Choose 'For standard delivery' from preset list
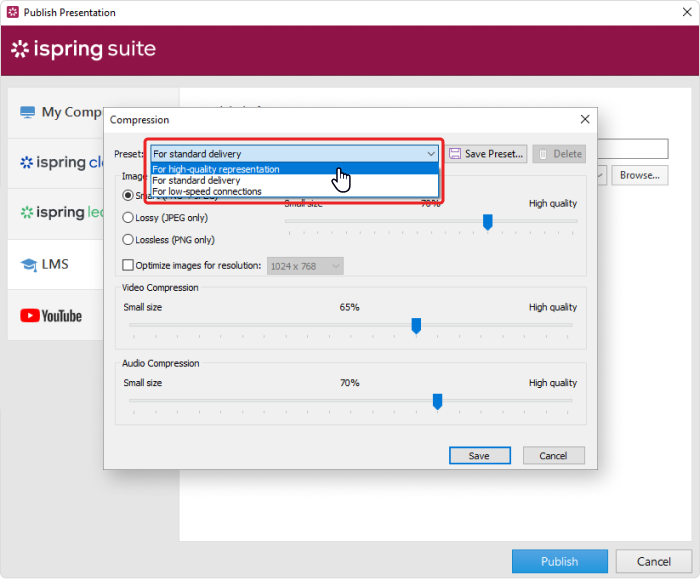Image resolution: width=700 pixels, height=579 pixels. pos(295,180)
